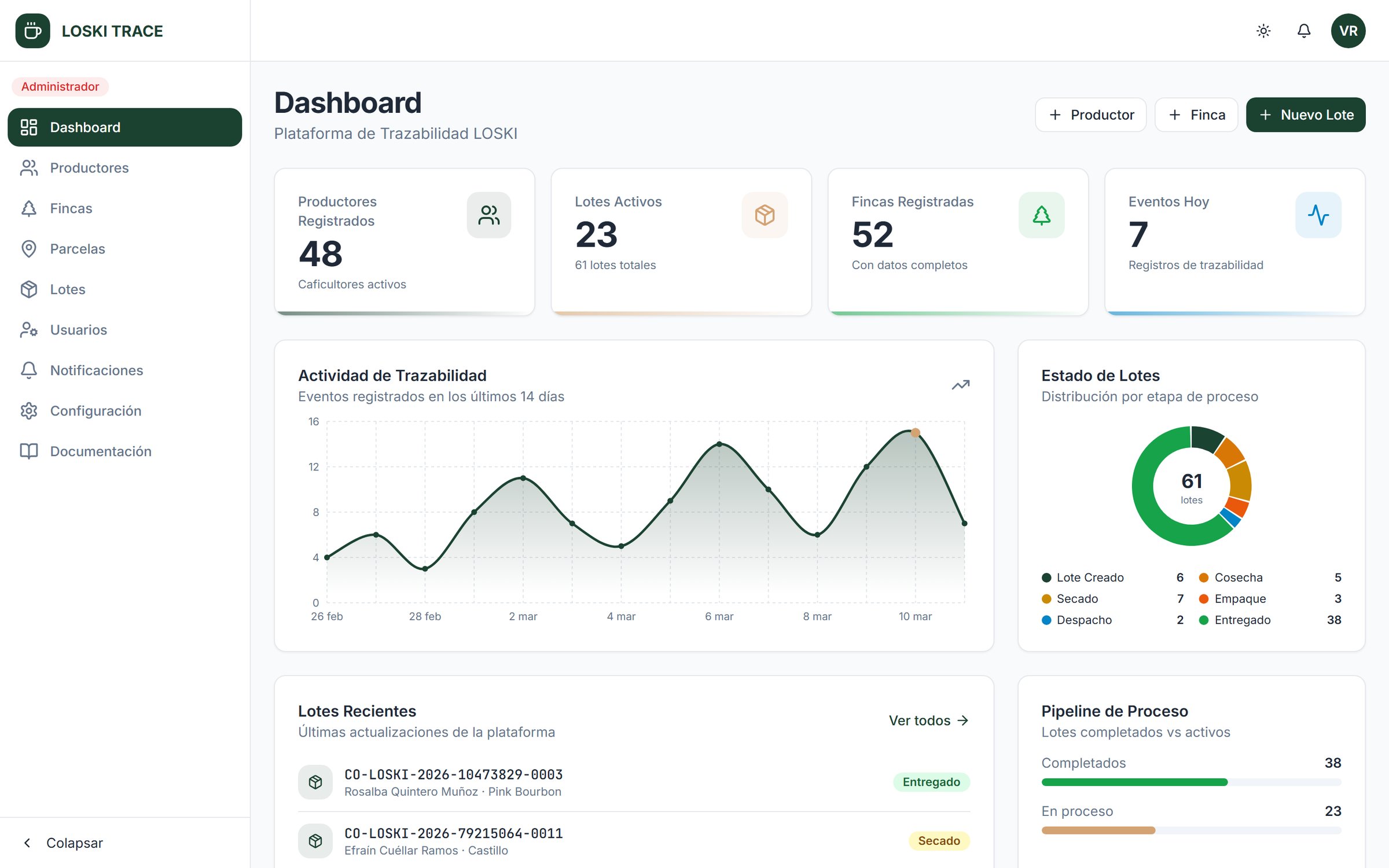Go to Productores in the sidebar
Screen dimensions: 1389x868
[x=124, y=168]
